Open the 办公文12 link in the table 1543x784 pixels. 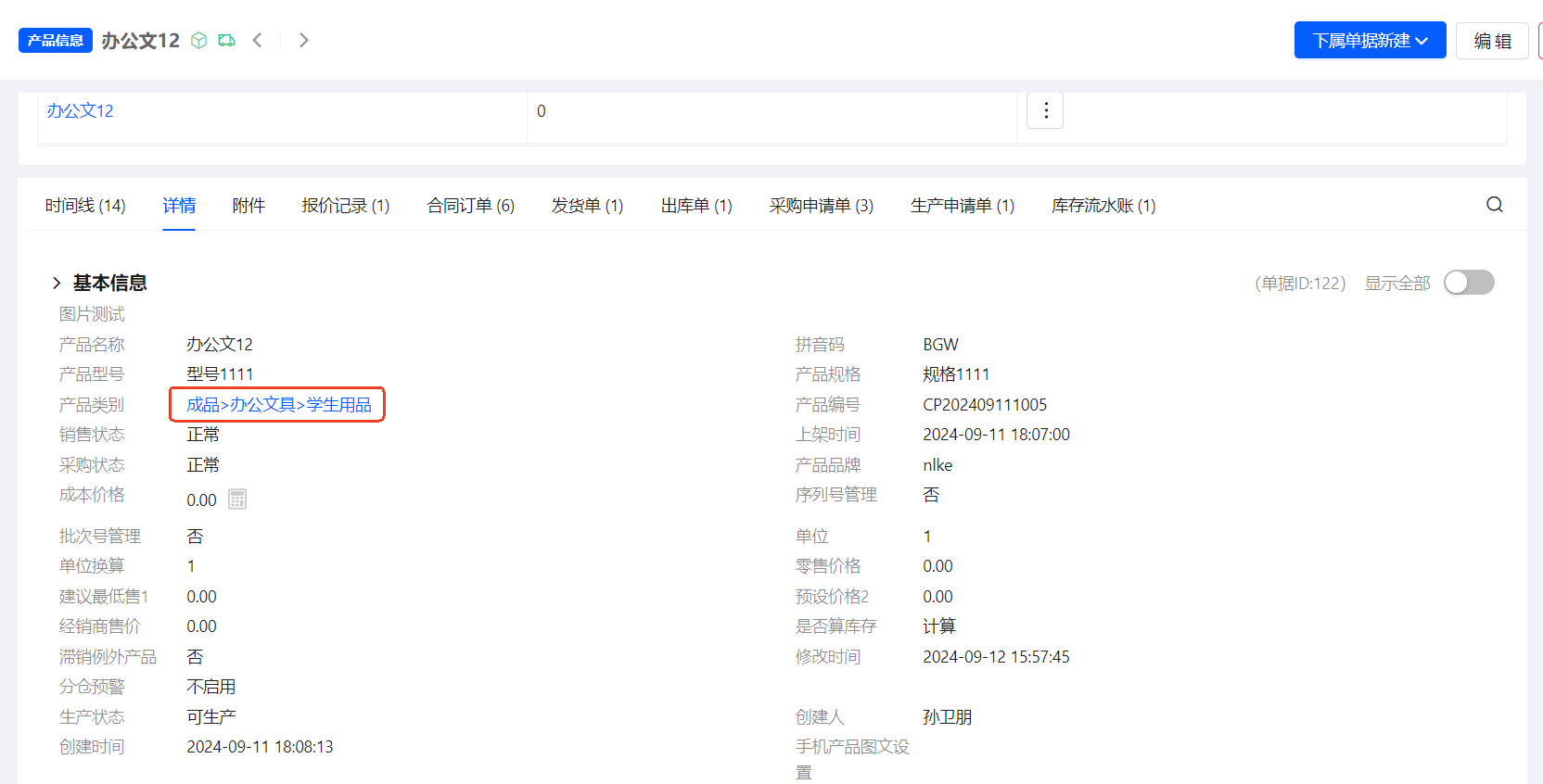[80, 110]
